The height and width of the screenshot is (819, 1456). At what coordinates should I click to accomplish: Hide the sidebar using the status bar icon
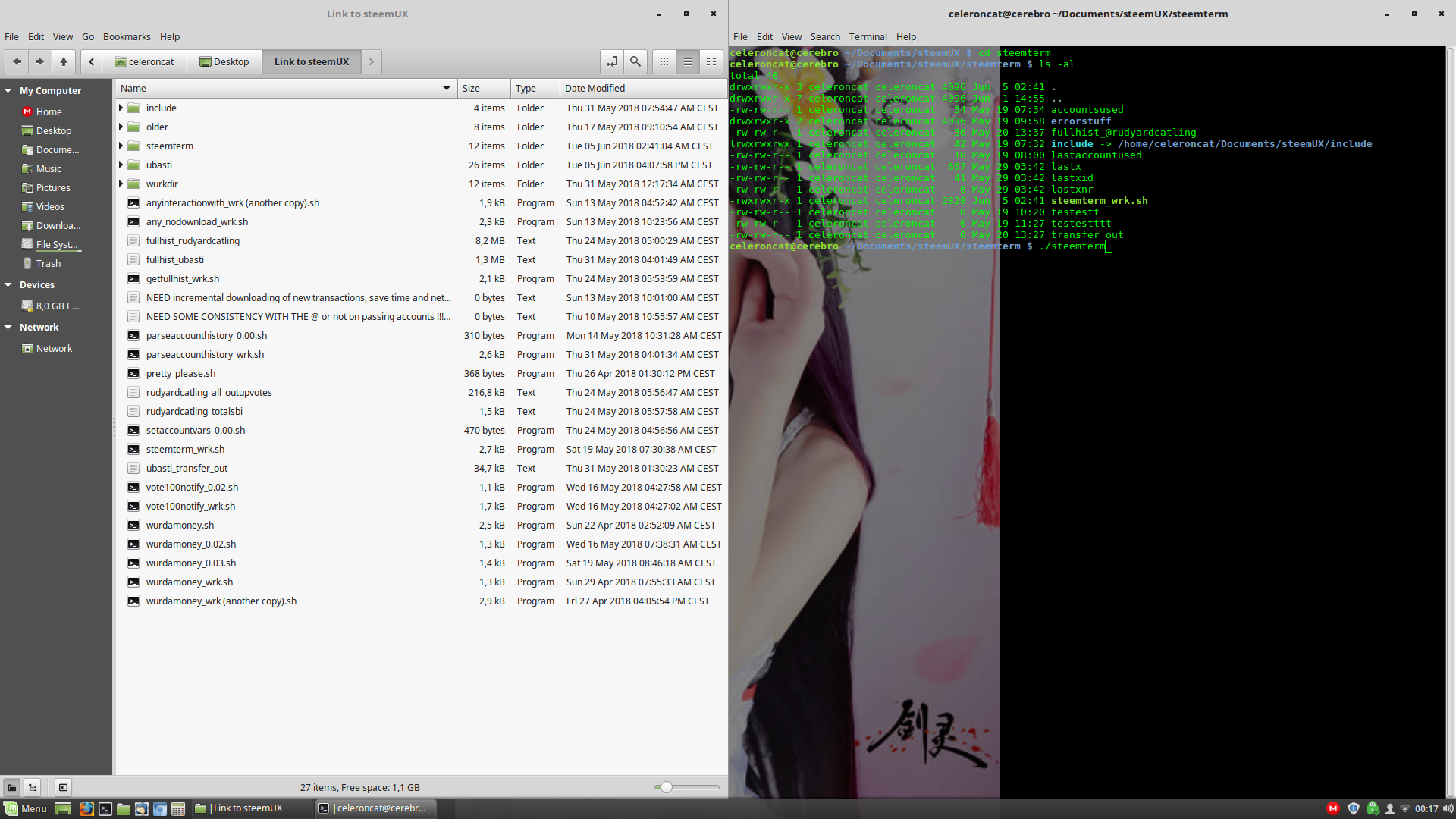pos(64,787)
